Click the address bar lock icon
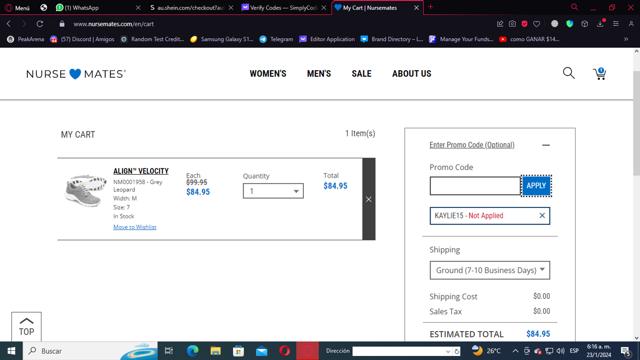 click(x=62, y=24)
